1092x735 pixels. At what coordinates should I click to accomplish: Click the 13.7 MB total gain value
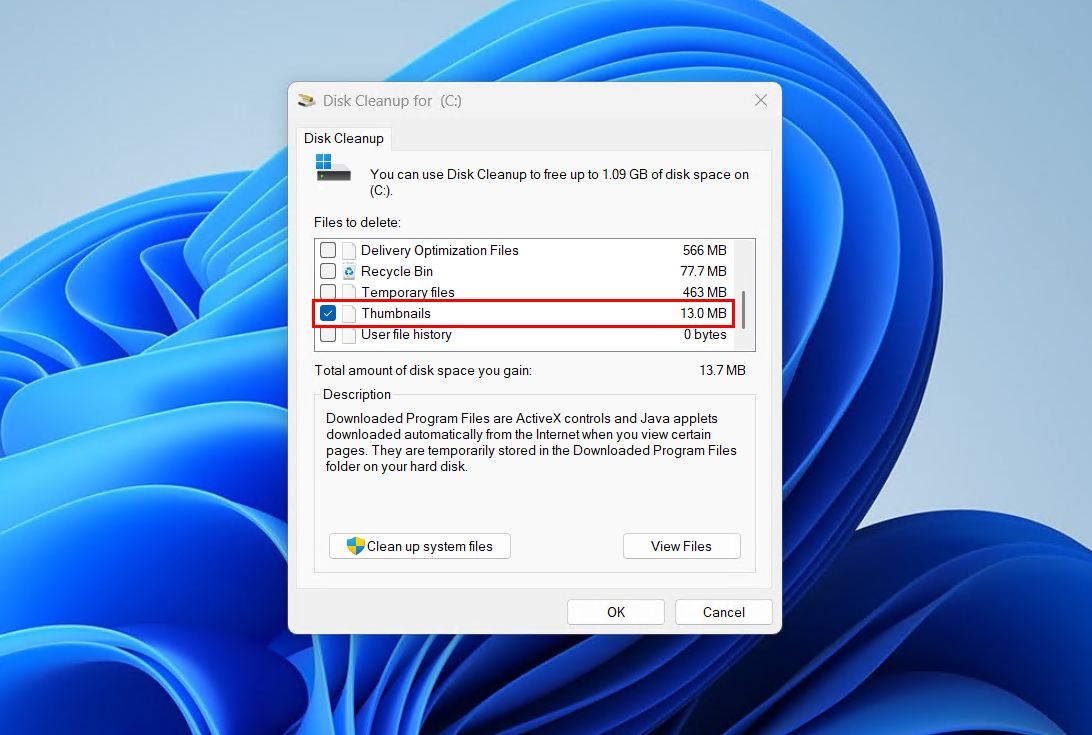pyautogui.click(x=722, y=371)
